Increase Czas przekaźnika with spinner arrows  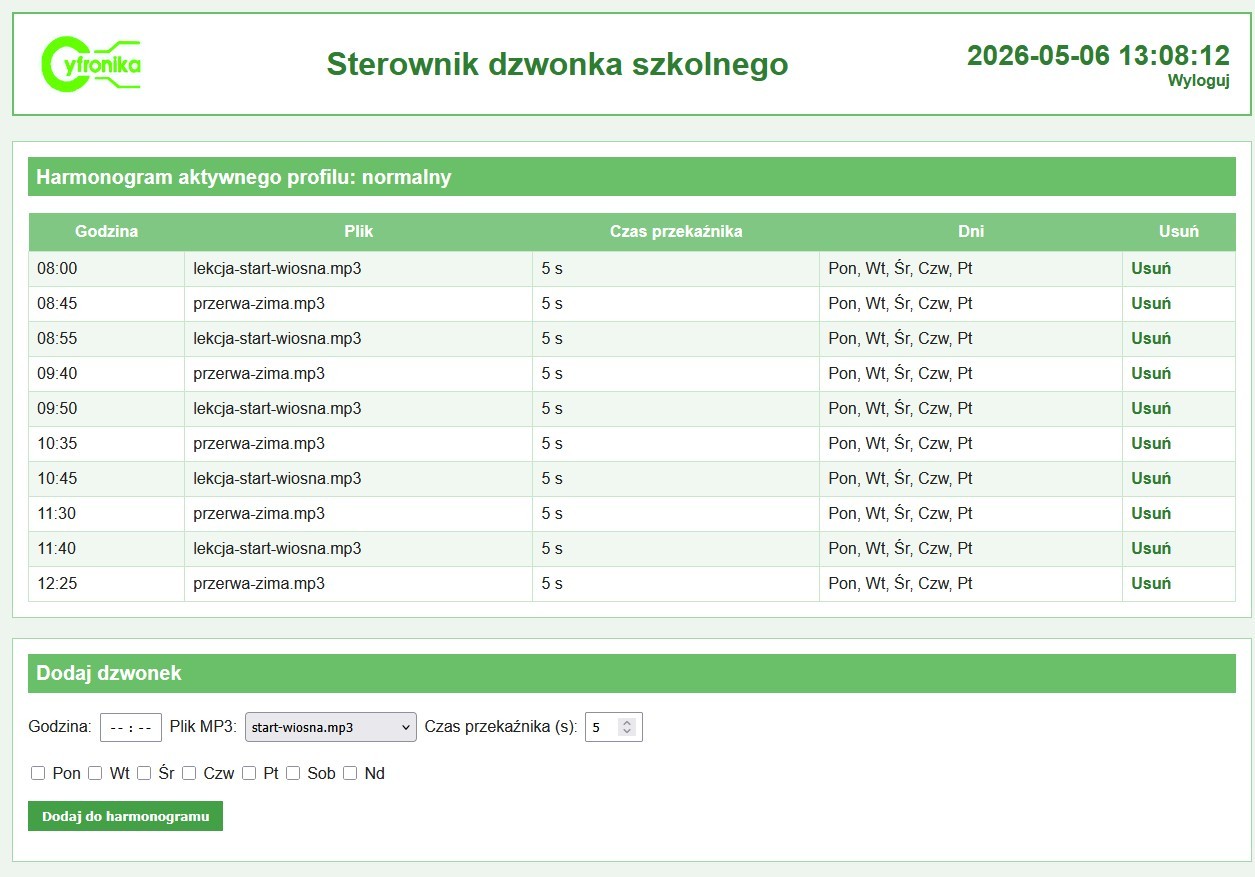pyautogui.click(x=628, y=722)
